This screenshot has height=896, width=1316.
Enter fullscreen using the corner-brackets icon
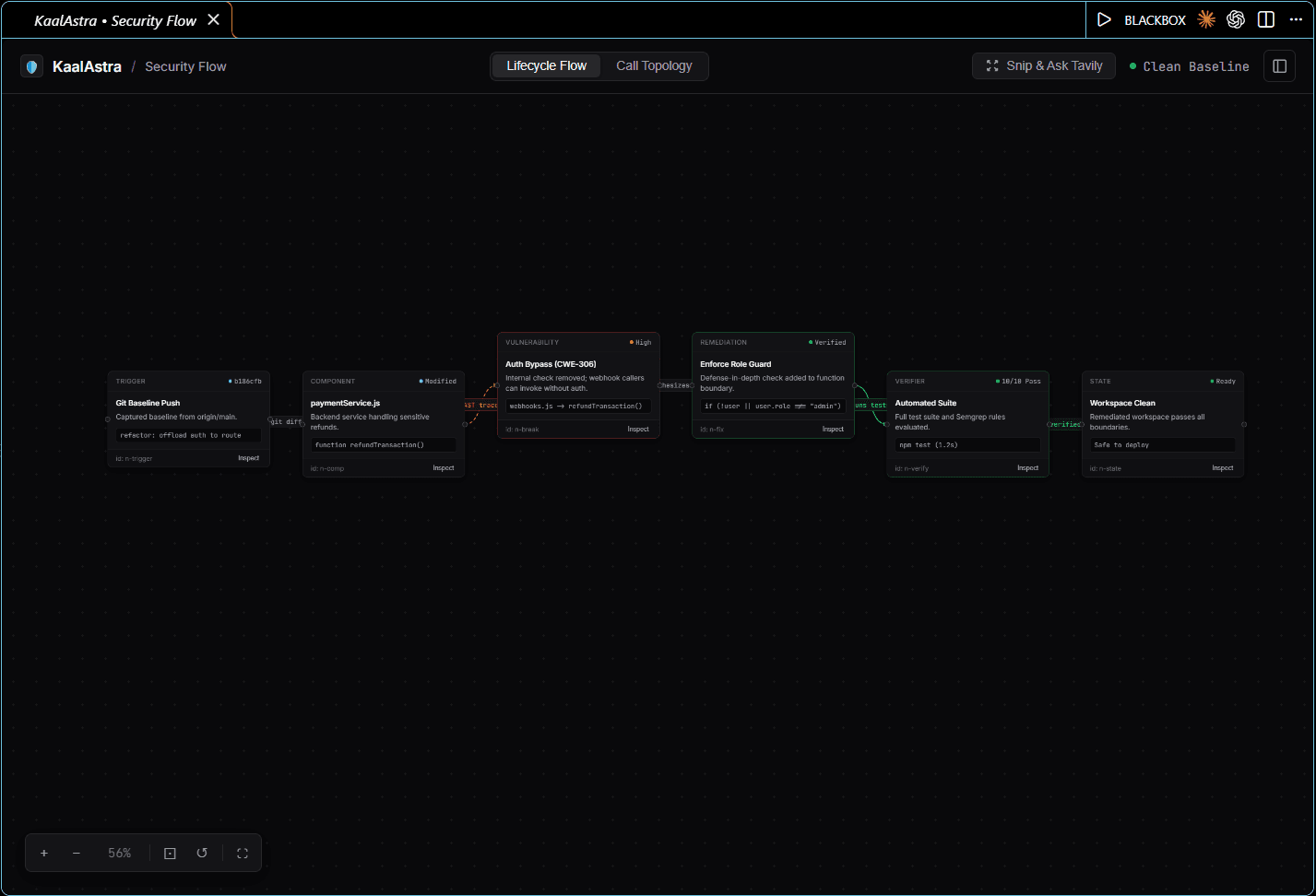pos(243,854)
